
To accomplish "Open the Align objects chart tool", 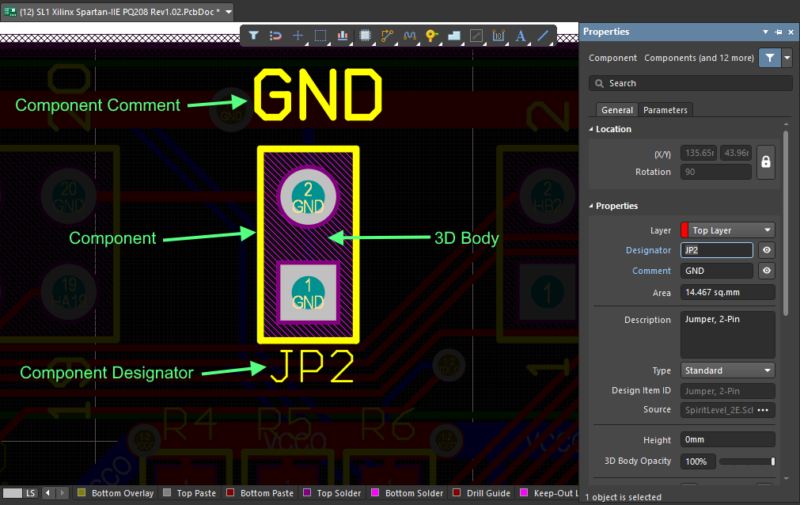I will point(343,36).
